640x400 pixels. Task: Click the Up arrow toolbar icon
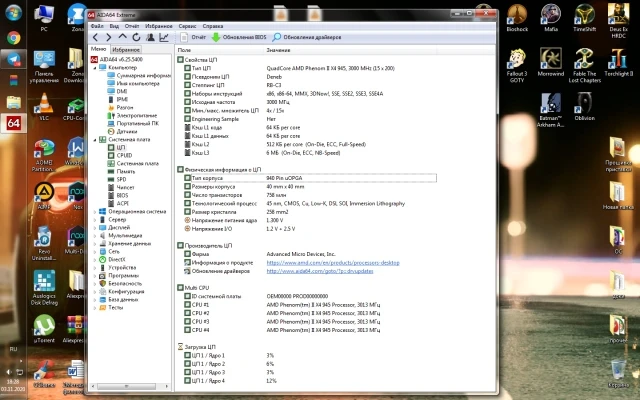click(x=122, y=37)
